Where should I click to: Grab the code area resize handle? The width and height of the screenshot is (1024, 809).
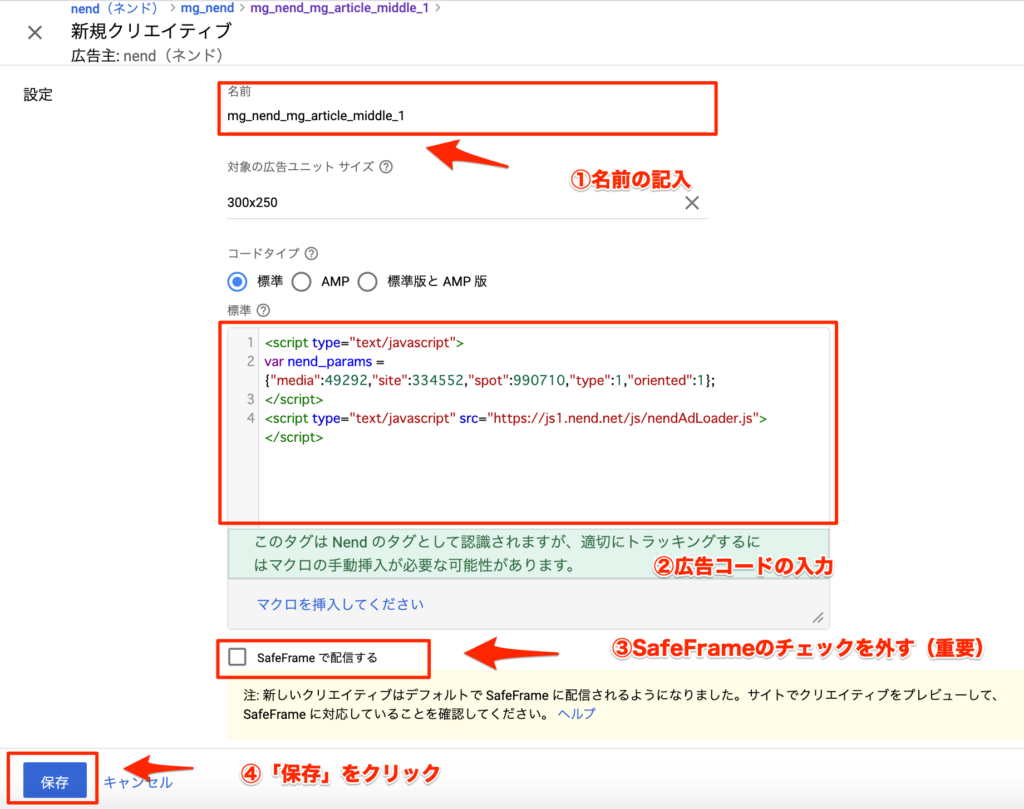[818, 618]
